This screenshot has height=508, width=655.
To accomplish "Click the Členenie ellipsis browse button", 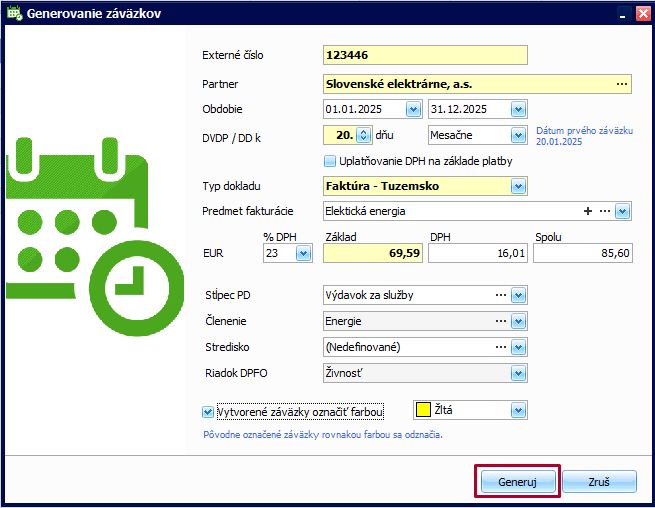I will tap(501, 321).
